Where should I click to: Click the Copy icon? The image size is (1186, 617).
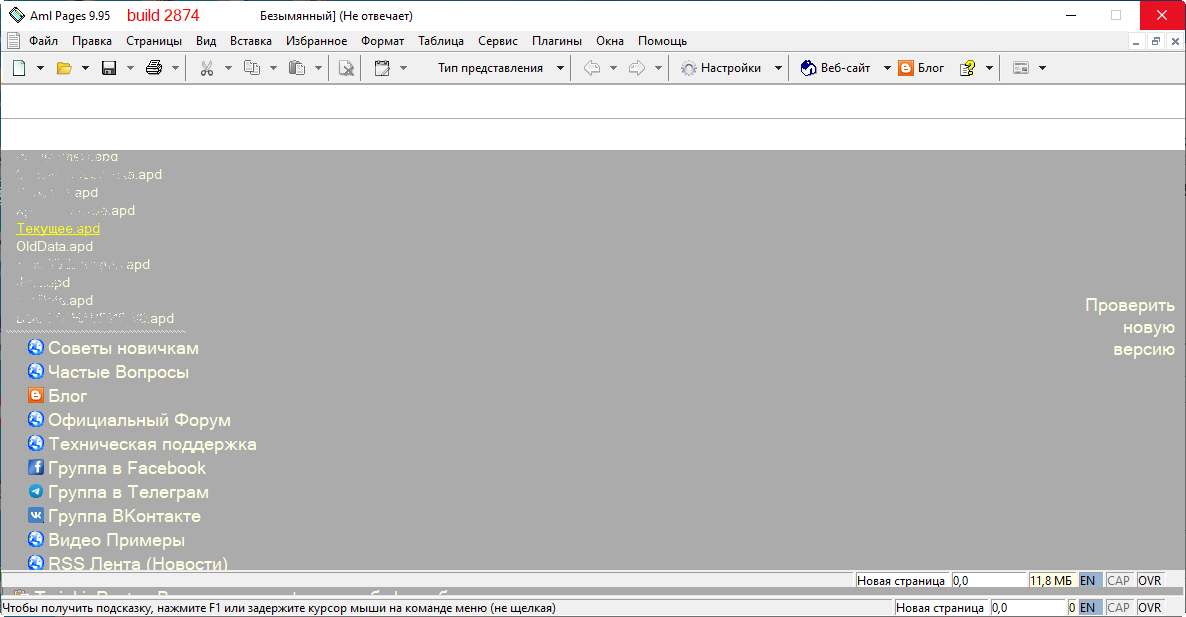252,68
